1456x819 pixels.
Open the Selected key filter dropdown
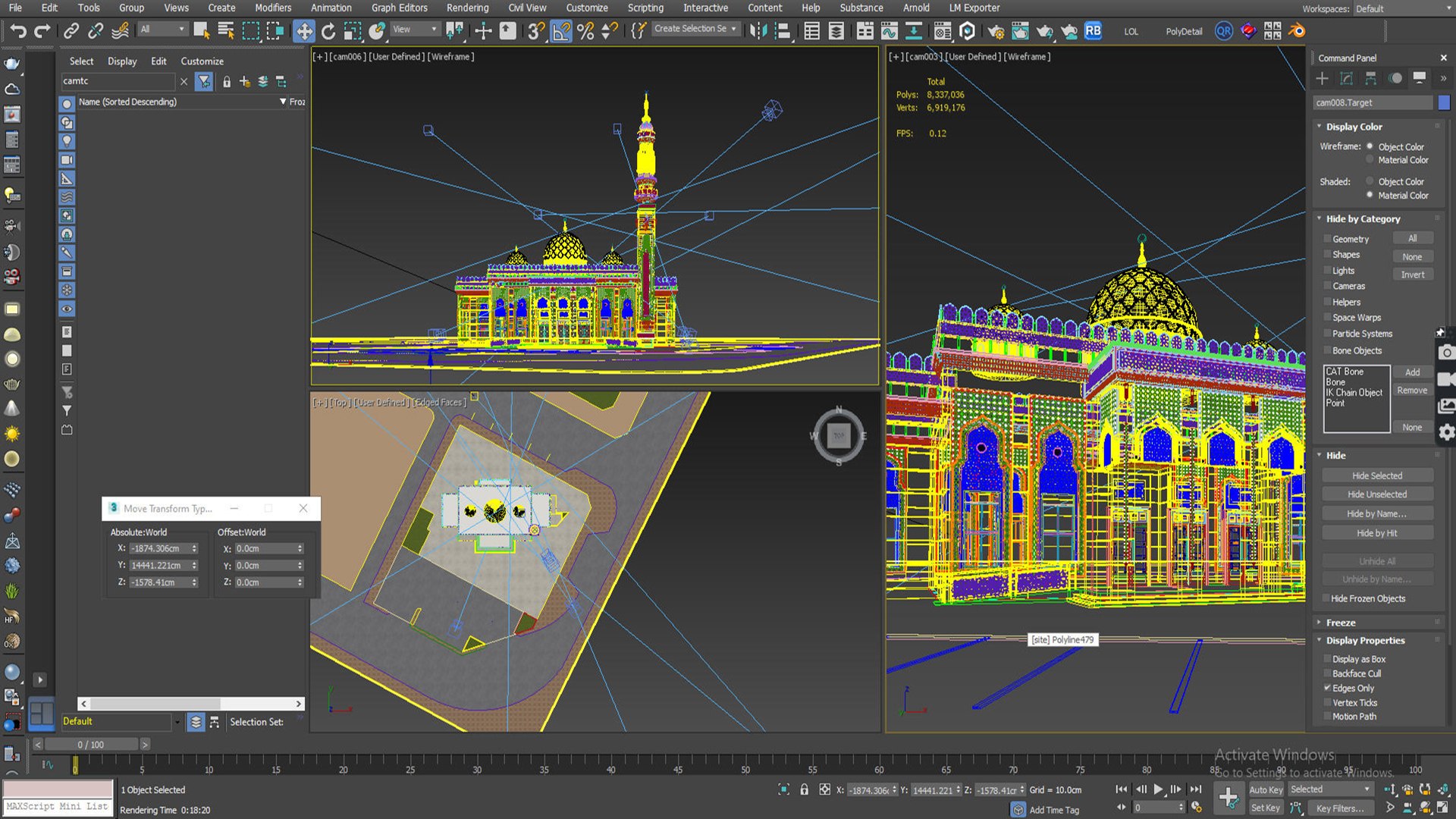click(1330, 789)
